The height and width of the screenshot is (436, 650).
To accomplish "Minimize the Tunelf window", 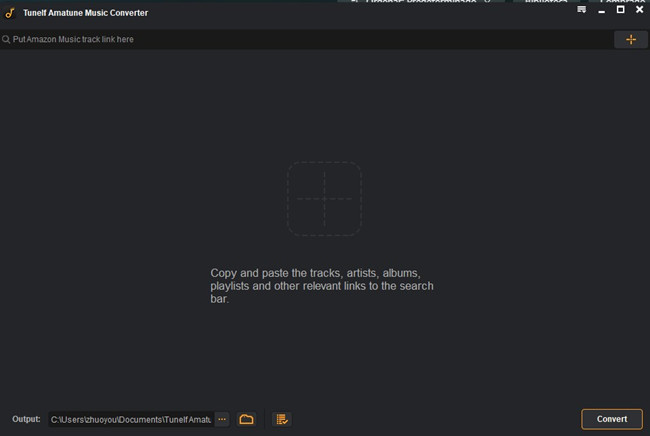I will (x=601, y=10).
